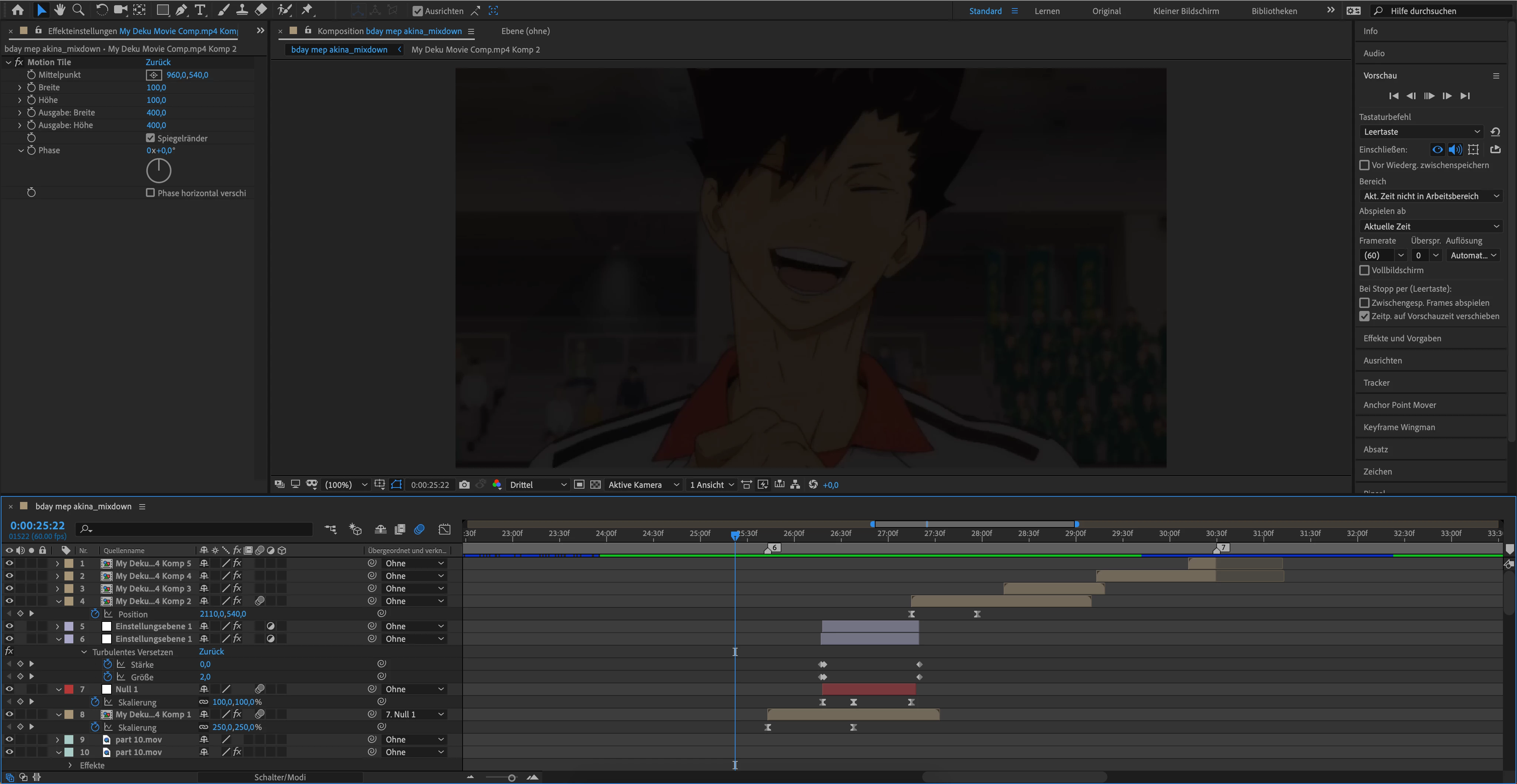This screenshot has height=784, width=1517.
Task: Select the Type text tool
Action: (x=200, y=10)
